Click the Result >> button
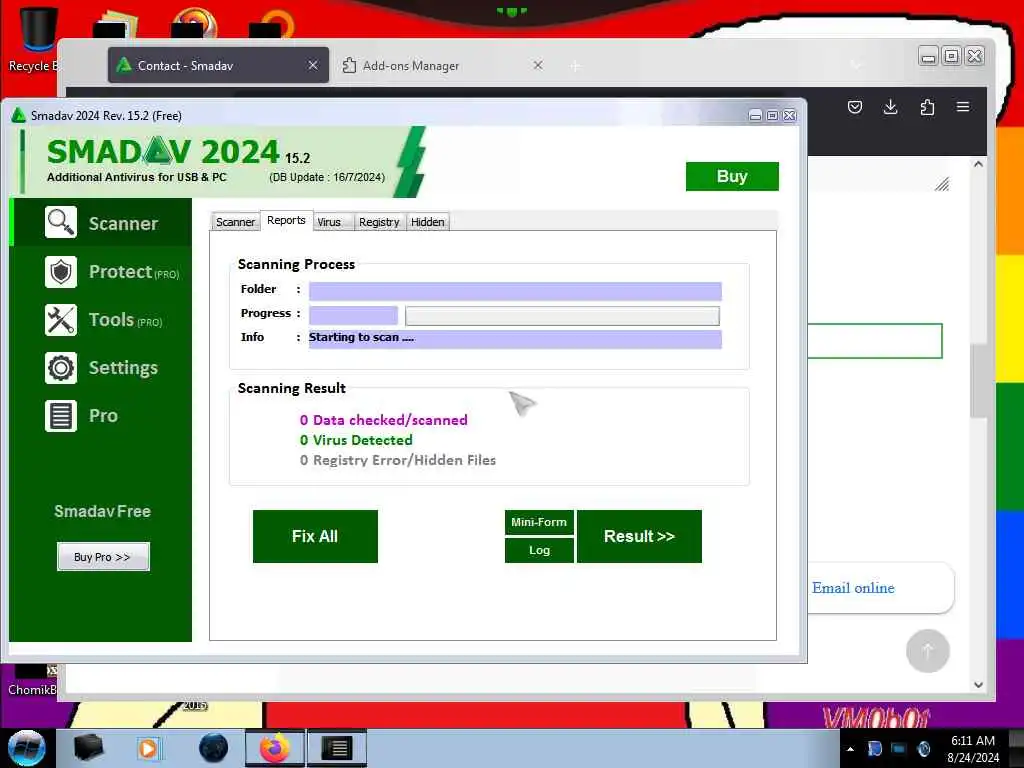The image size is (1024, 768). tap(639, 536)
